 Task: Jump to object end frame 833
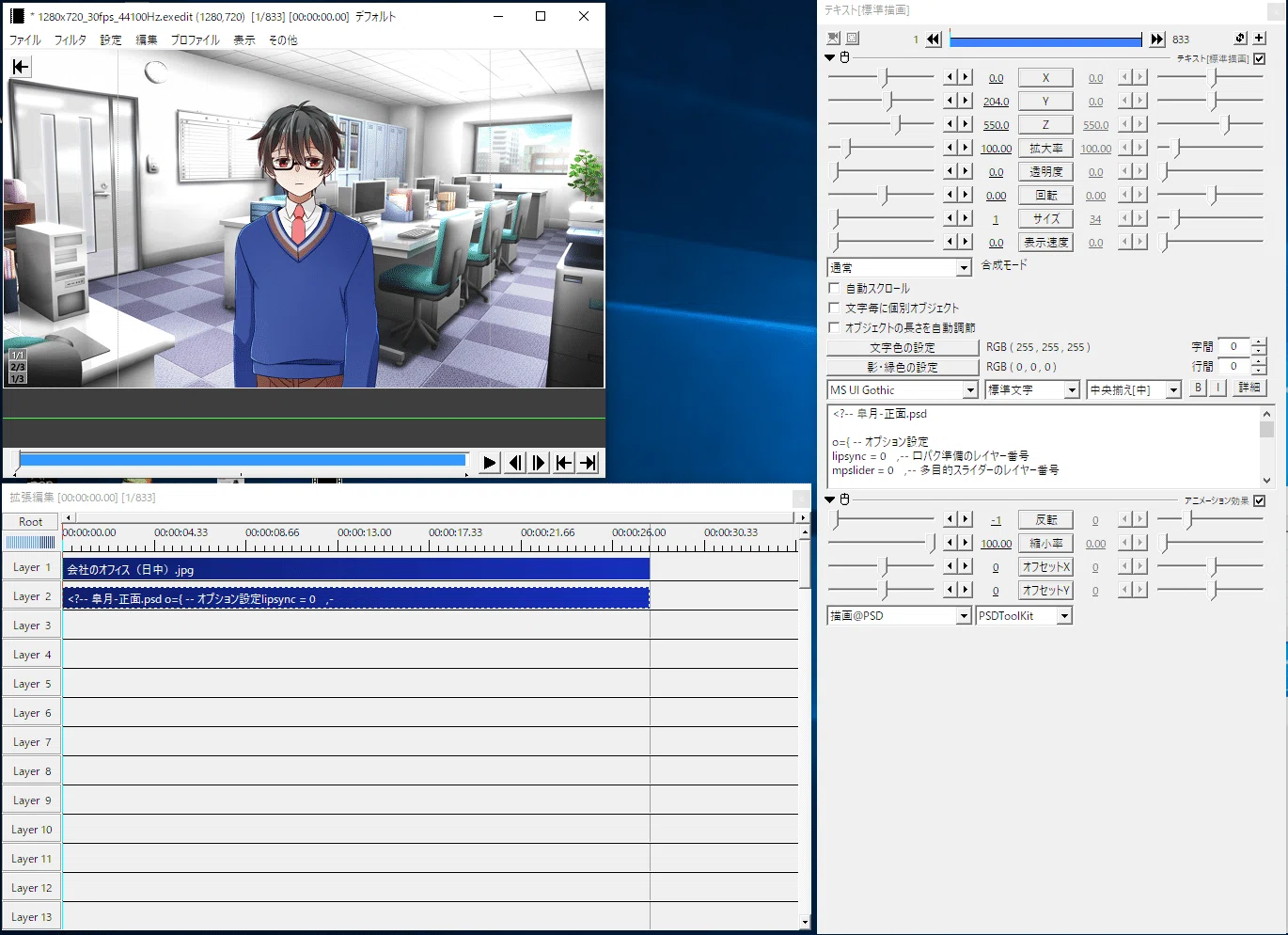coord(1157,39)
